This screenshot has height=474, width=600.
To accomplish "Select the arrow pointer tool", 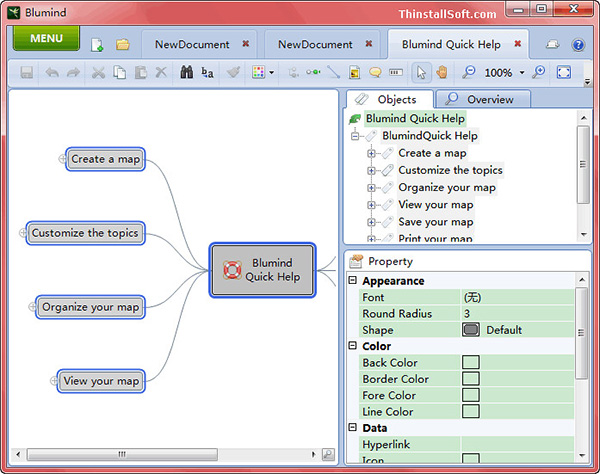I will [421, 73].
